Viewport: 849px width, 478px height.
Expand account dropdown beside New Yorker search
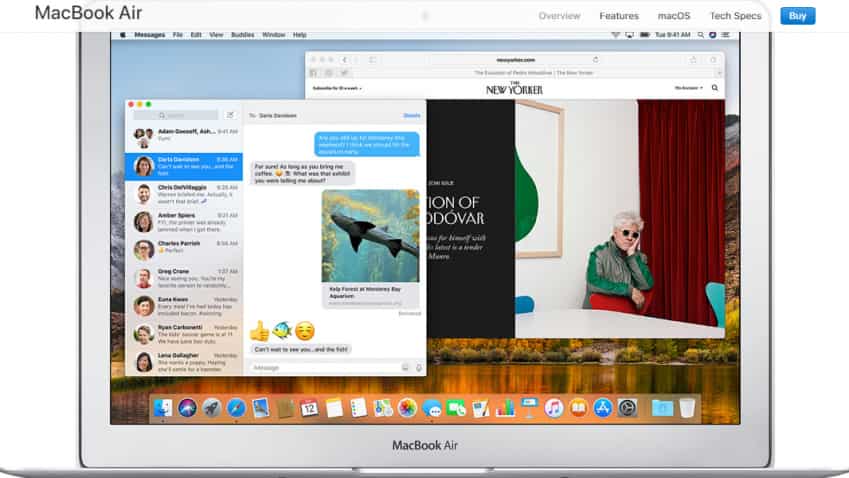pyautogui.click(x=688, y=88)
